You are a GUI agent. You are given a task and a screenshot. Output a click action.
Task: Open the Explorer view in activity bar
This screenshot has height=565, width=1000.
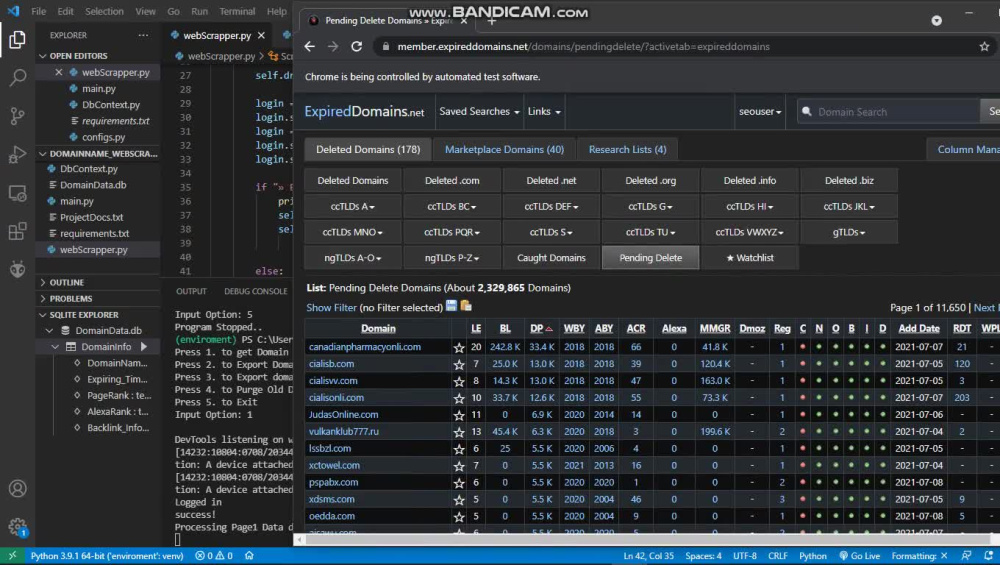[x=17, y=40]
